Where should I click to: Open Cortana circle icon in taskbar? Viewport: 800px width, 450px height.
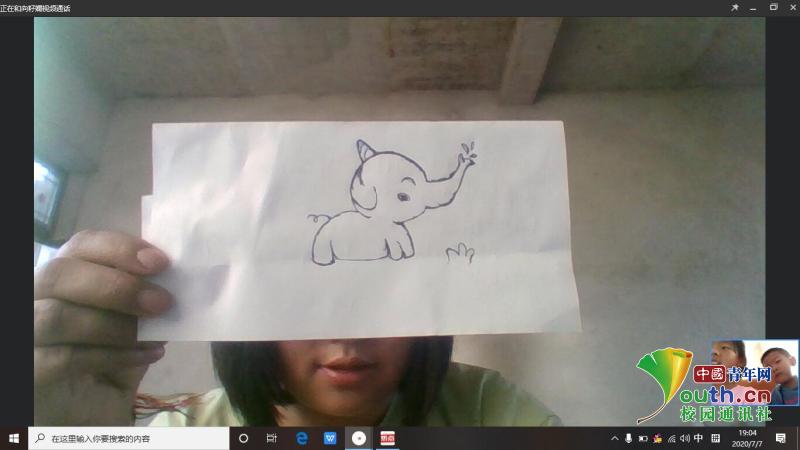pos(243,438)
